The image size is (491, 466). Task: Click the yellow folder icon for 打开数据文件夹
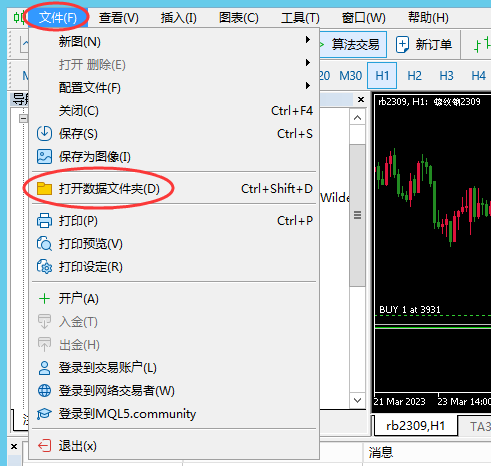[x=44, y=188]
